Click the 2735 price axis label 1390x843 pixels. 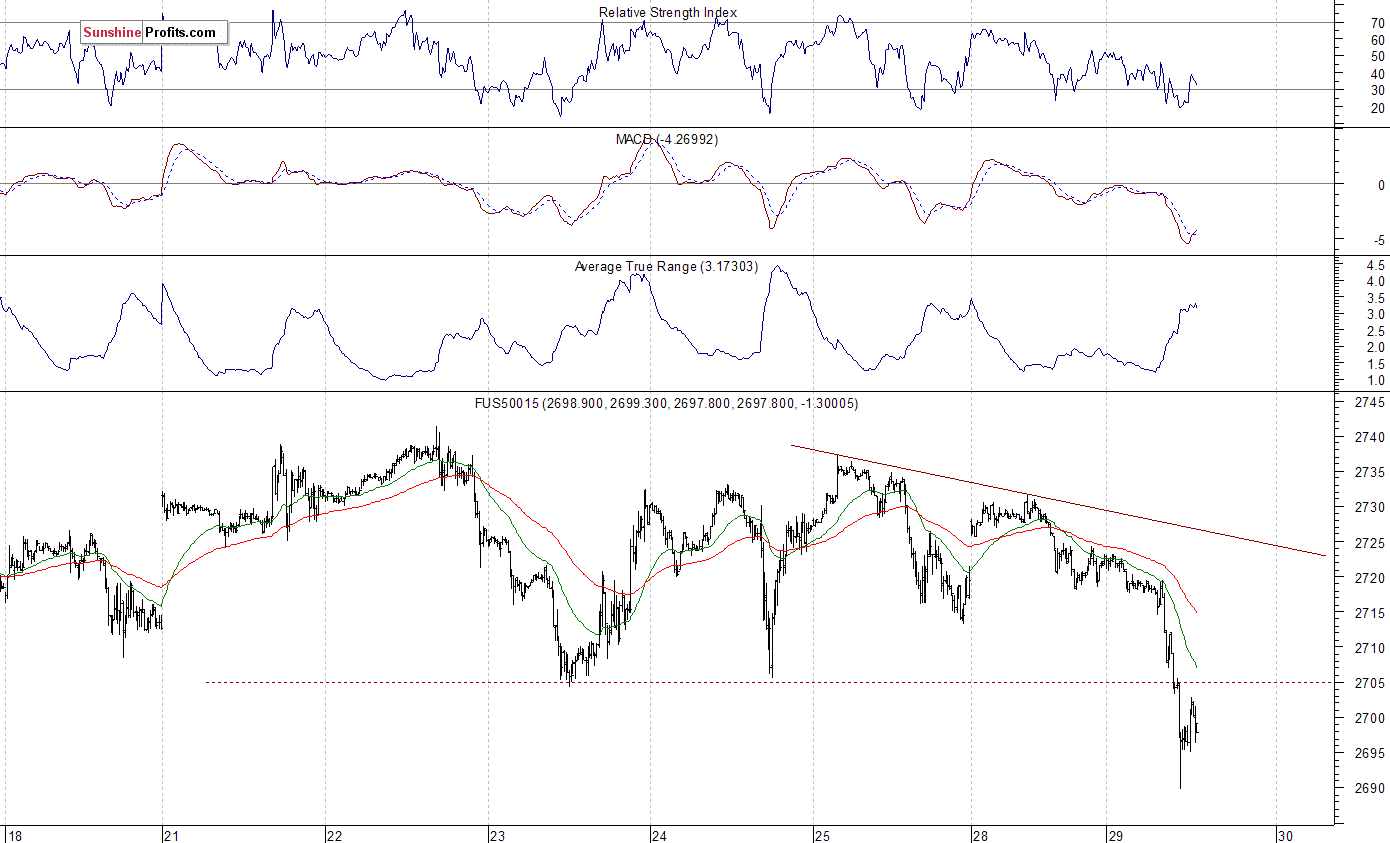coord(1371,473)
